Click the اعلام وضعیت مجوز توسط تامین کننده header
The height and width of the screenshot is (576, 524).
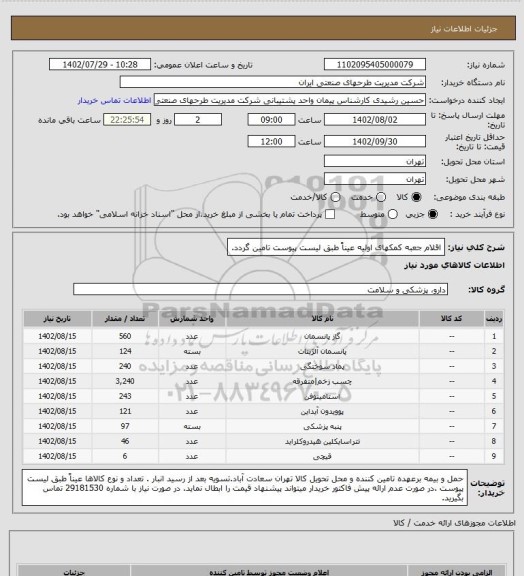click(x=269, y=572)
